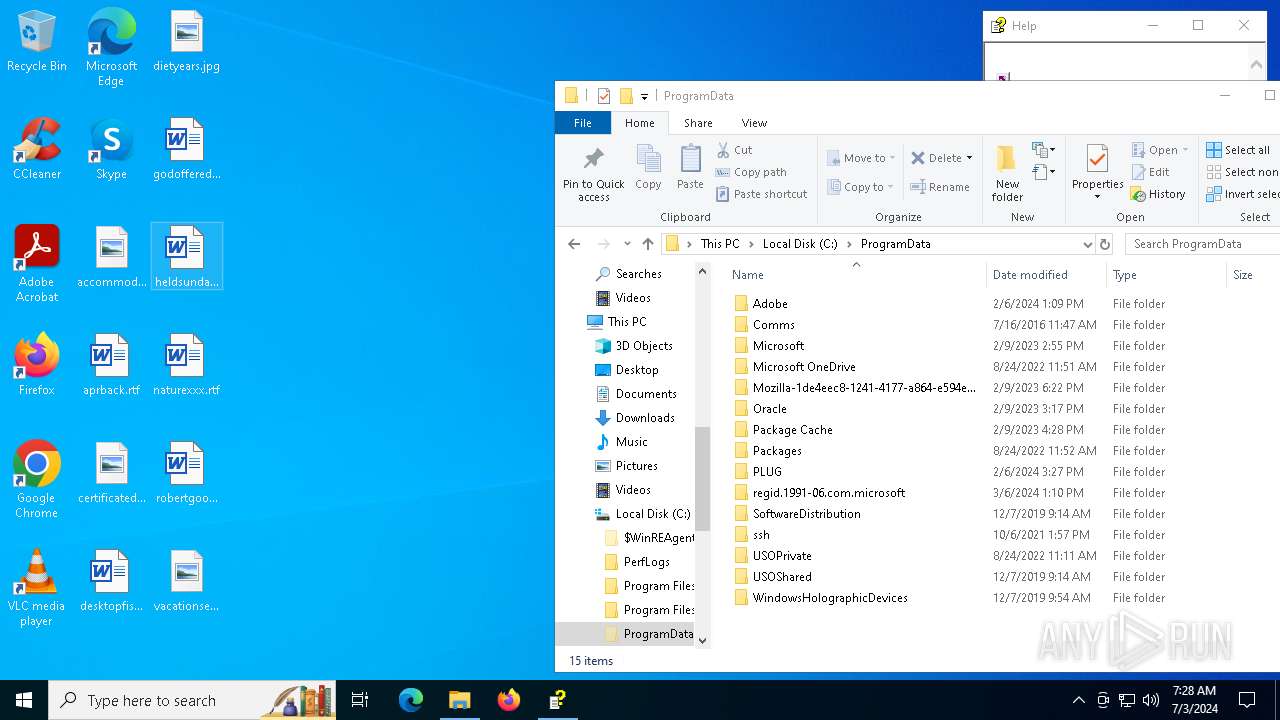Viewport: 1280px width, 720px height.
Task: Select Downloads in navigation pane
Action: pyautogui.click(x=645, y=418)
